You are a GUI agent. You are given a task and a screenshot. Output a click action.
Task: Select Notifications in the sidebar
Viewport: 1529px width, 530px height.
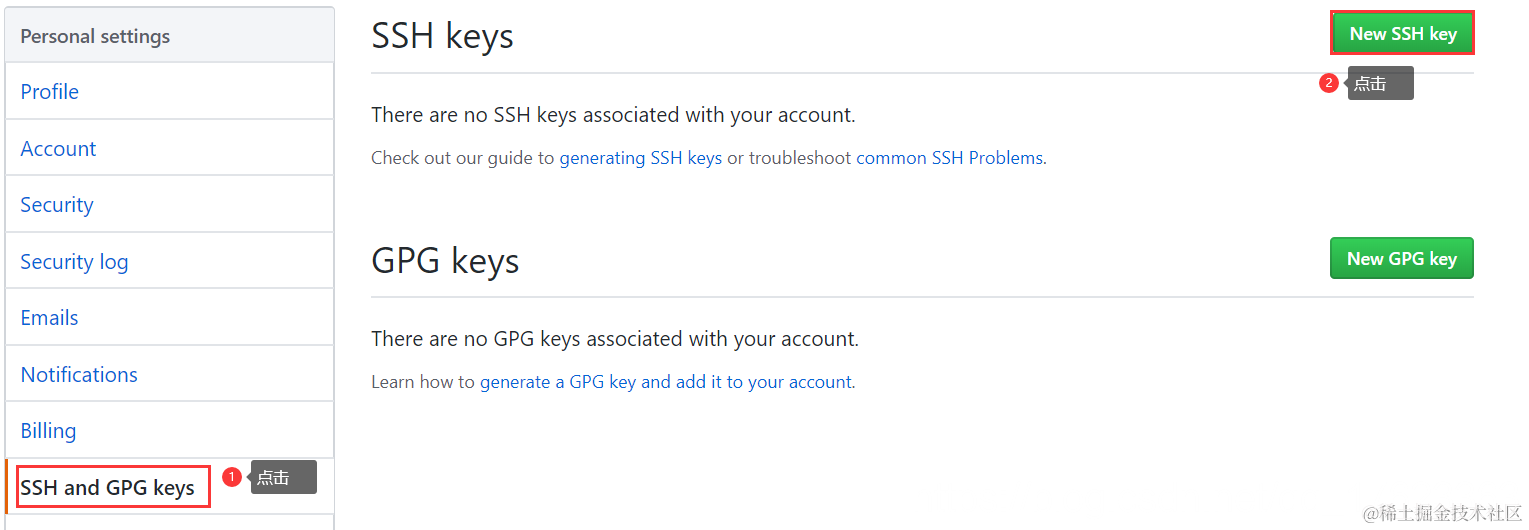169,374
